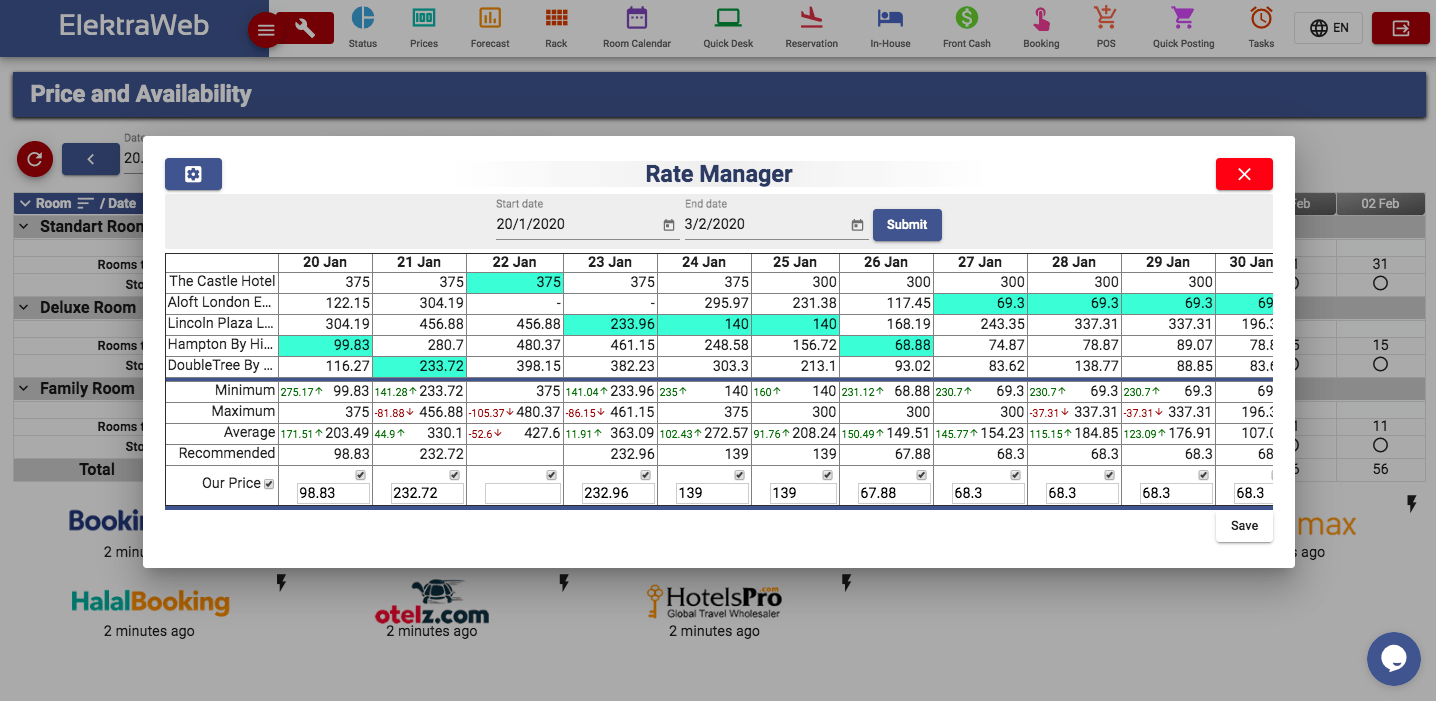This screenshot has width=1436, height=701.
Task: Toggle the 27 Jan price checkbox
Action: 1015,475
